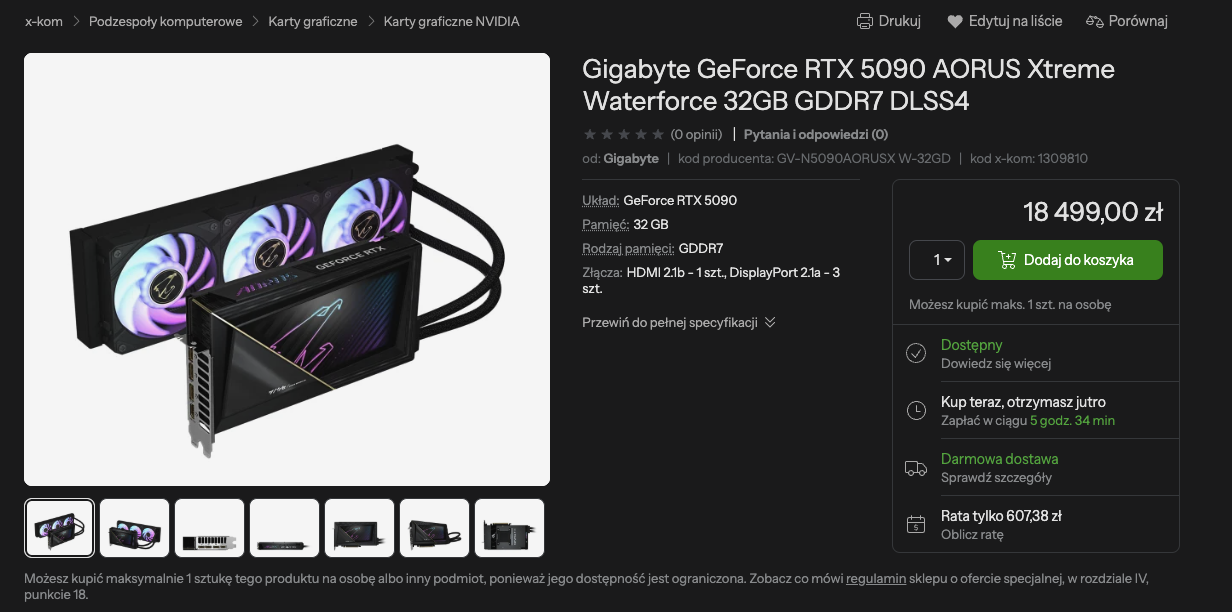
Task: Open Karty graficzne breadcrumb
Action: [313, 21]
